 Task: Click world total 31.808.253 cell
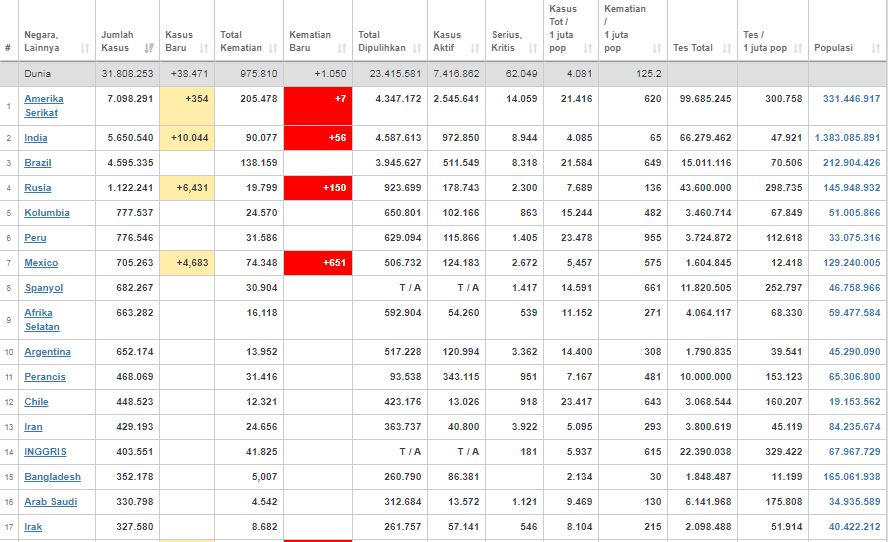click(x=127, y=74)
